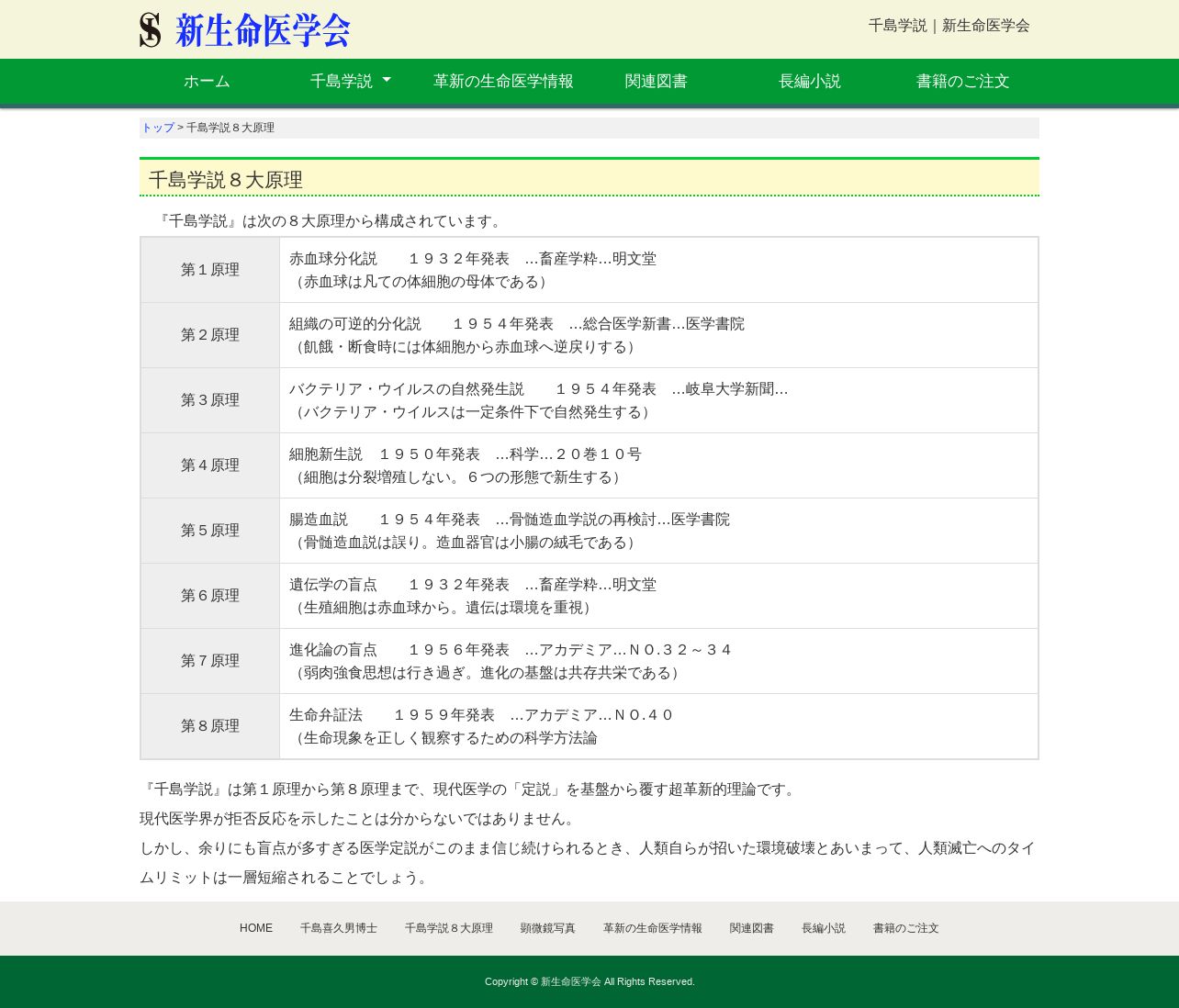1179x1008 pixels.
Task: Click the 新生命医学会 copyright link
Action: 571,981
